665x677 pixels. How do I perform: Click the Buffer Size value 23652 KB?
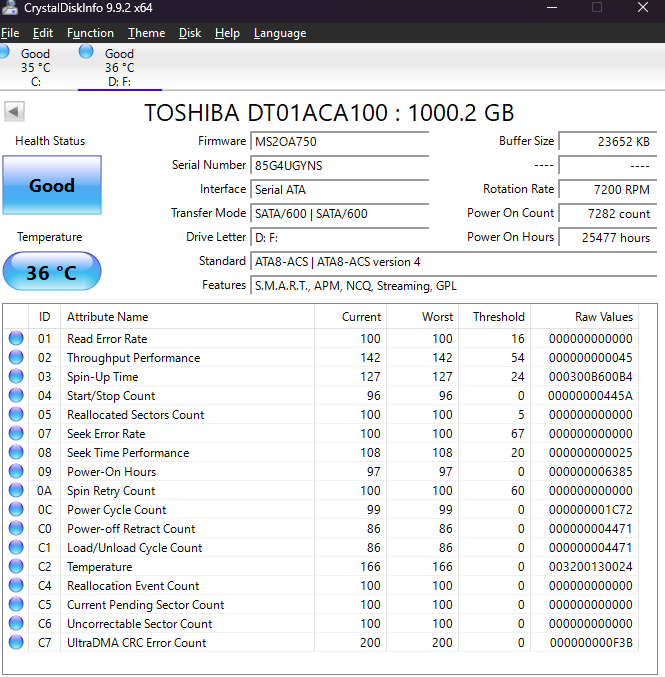pyautogui.click(x=608, y=142)
